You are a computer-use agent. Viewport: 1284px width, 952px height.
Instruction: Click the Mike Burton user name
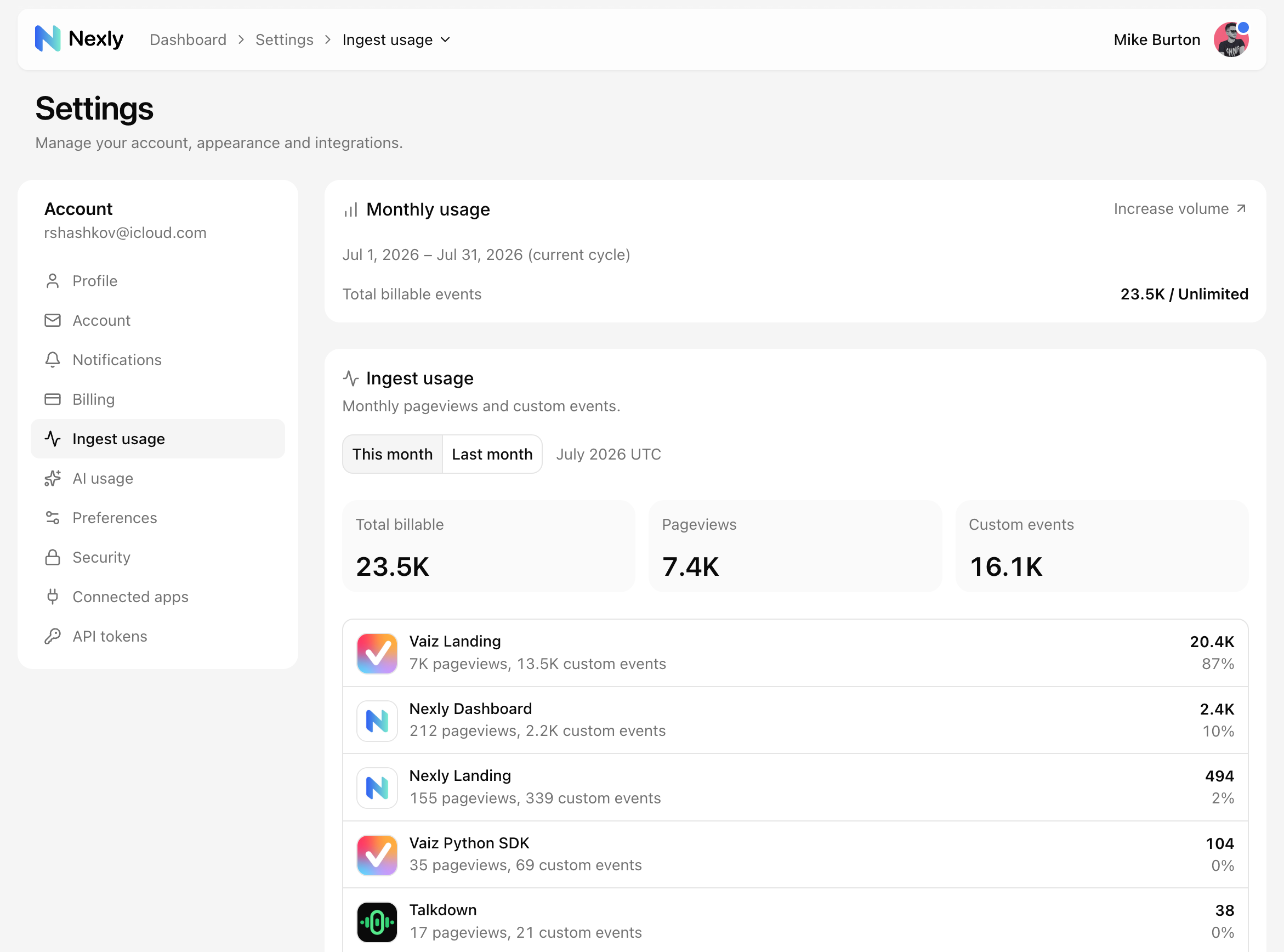pyautogui.click(x=1157, y=40)
